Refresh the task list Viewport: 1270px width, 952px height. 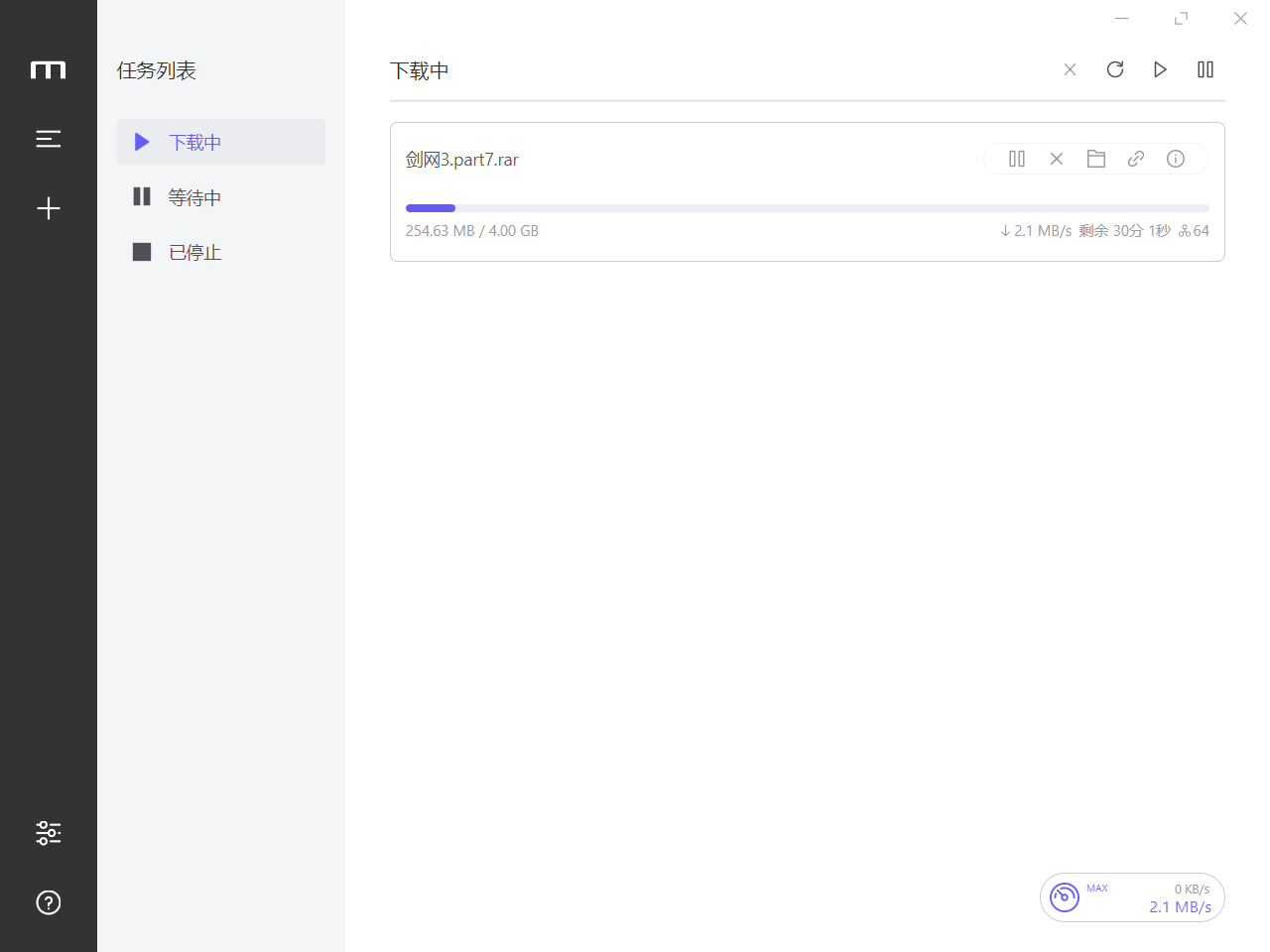pyautogui.click(x=1115, y=69)
